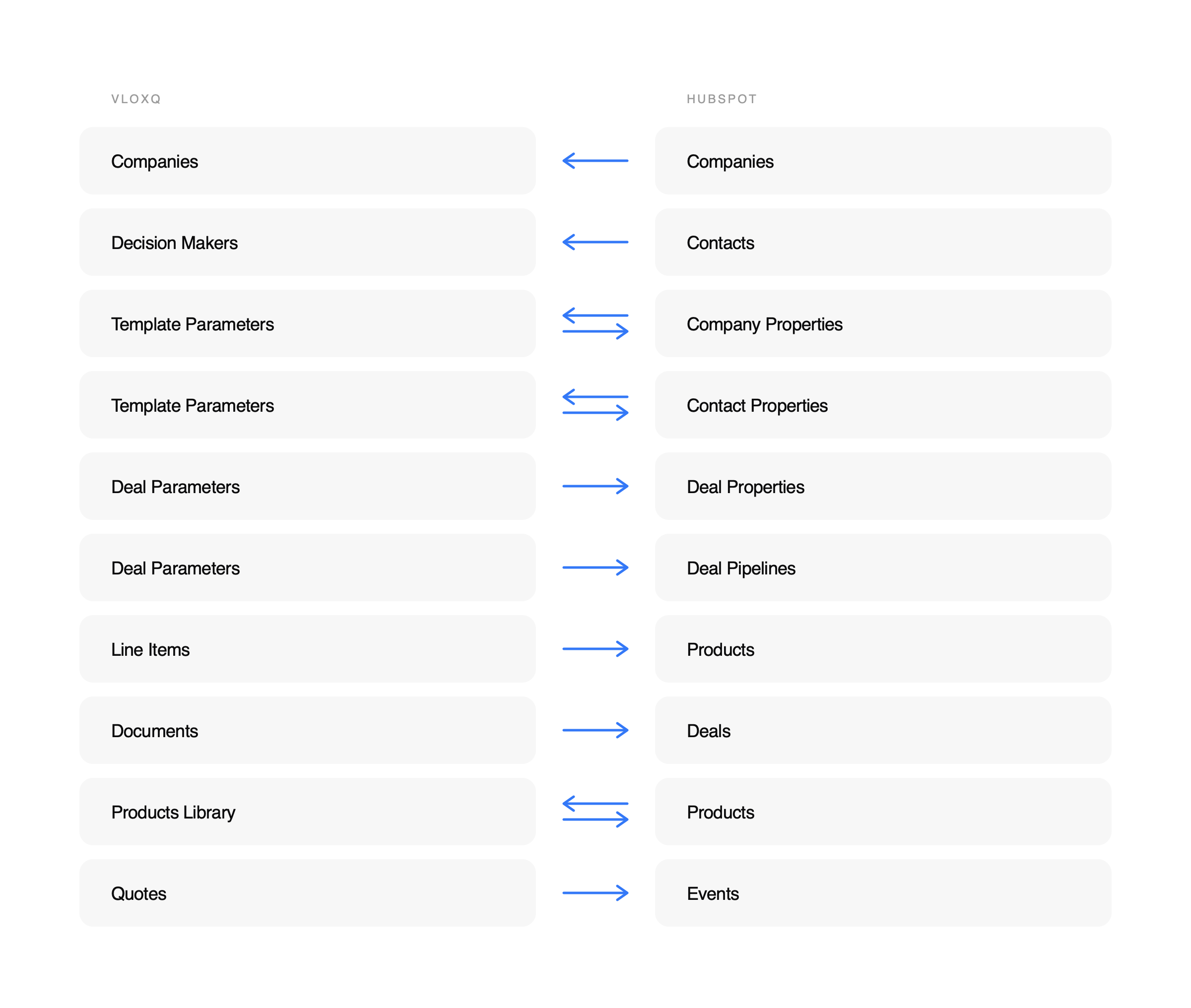Click the VLOXQ column header
The width and height of the screenshot is (1191, 1008).
pyautogui.click(x=136, y=99)
